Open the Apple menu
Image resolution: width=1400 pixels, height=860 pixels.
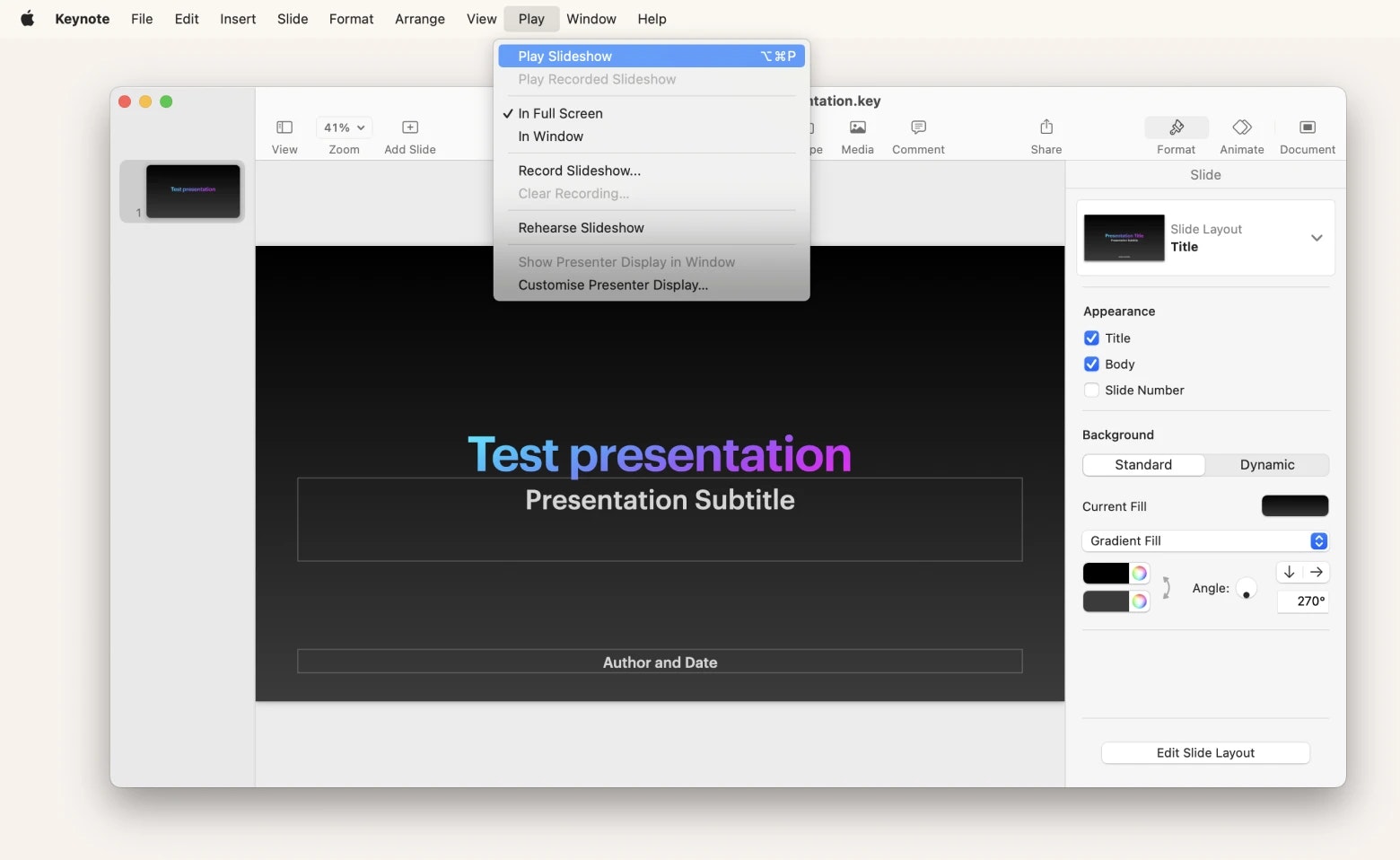coord(27,19)
